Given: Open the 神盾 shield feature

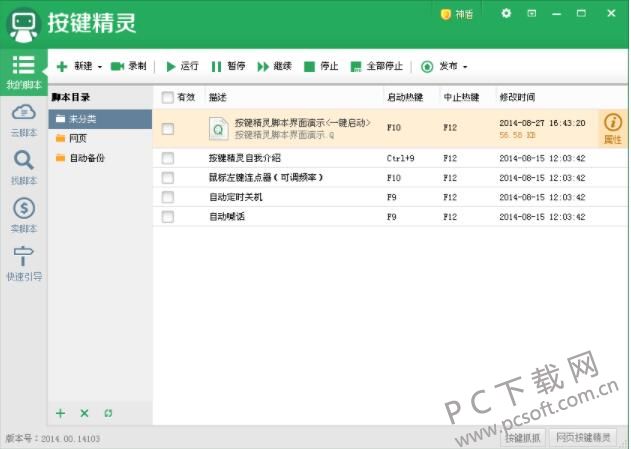Looking at the screenshot, I should (457, 14).
